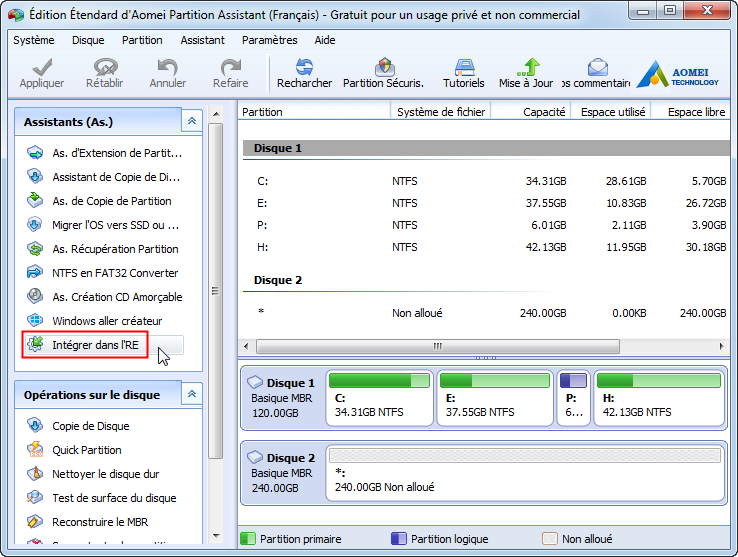Sort by the Espace utilisé column header
The height and width of the screenshot is (557, 738).
tap(611, 112)
